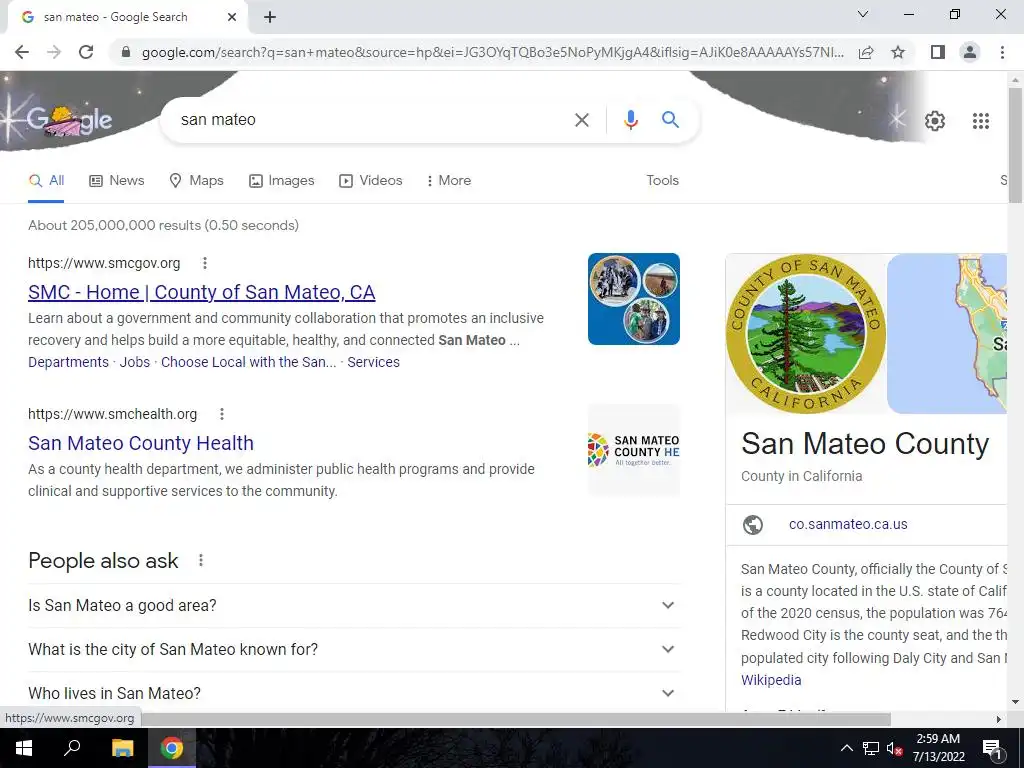The image size is (1024, 768).
Task: Open the search Tools button
Action: [662, 181]
